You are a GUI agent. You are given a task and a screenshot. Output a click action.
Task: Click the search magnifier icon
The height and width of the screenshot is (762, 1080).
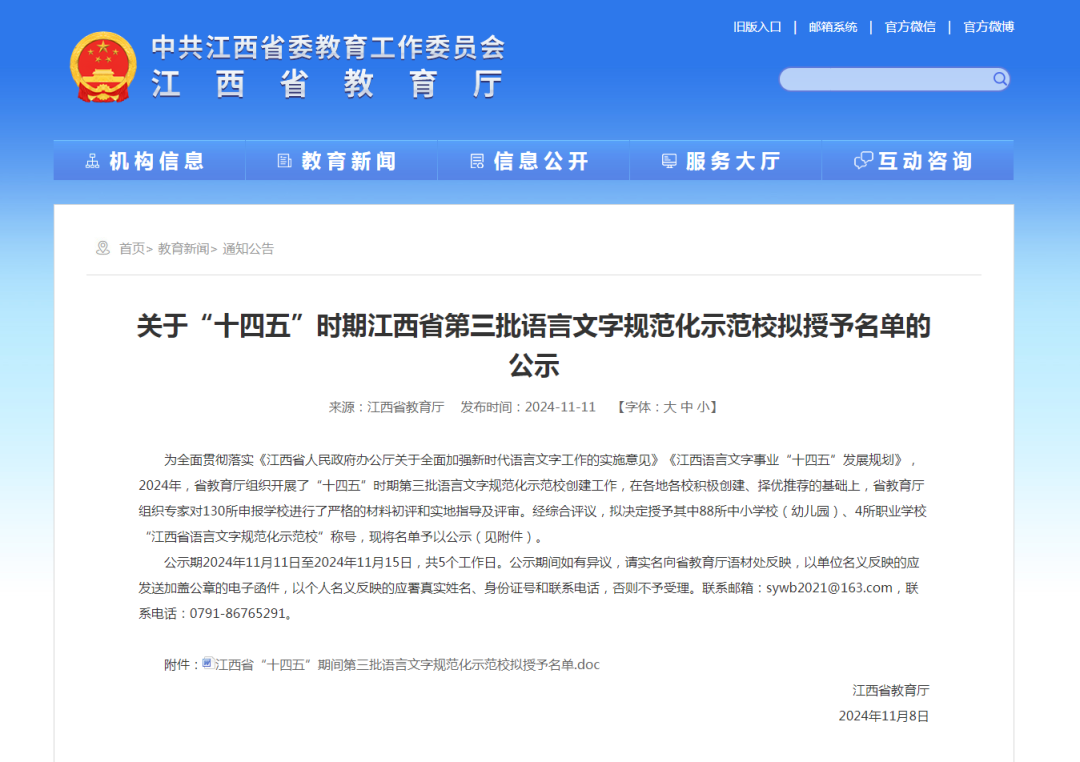click(x=1000, y=79)
